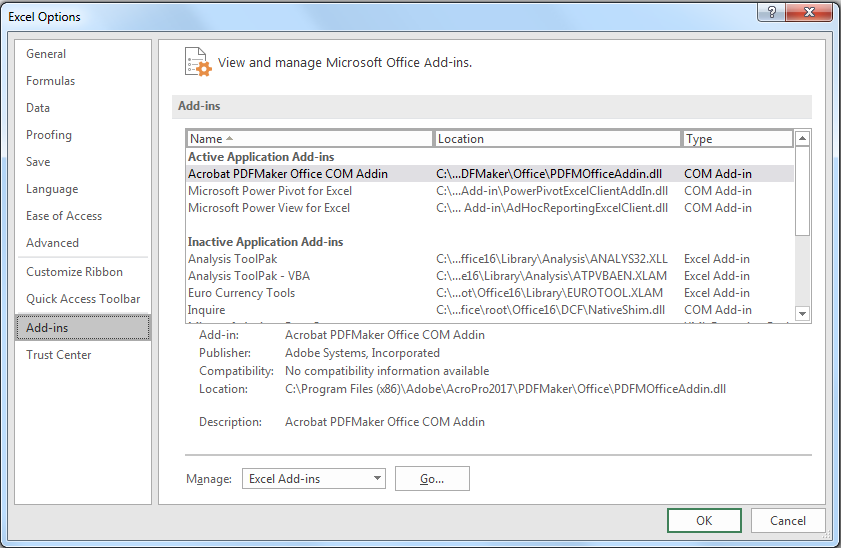Click the scroll up arrow of add-ins list
This screenshot has width=841, height=548.
[802, 138]
